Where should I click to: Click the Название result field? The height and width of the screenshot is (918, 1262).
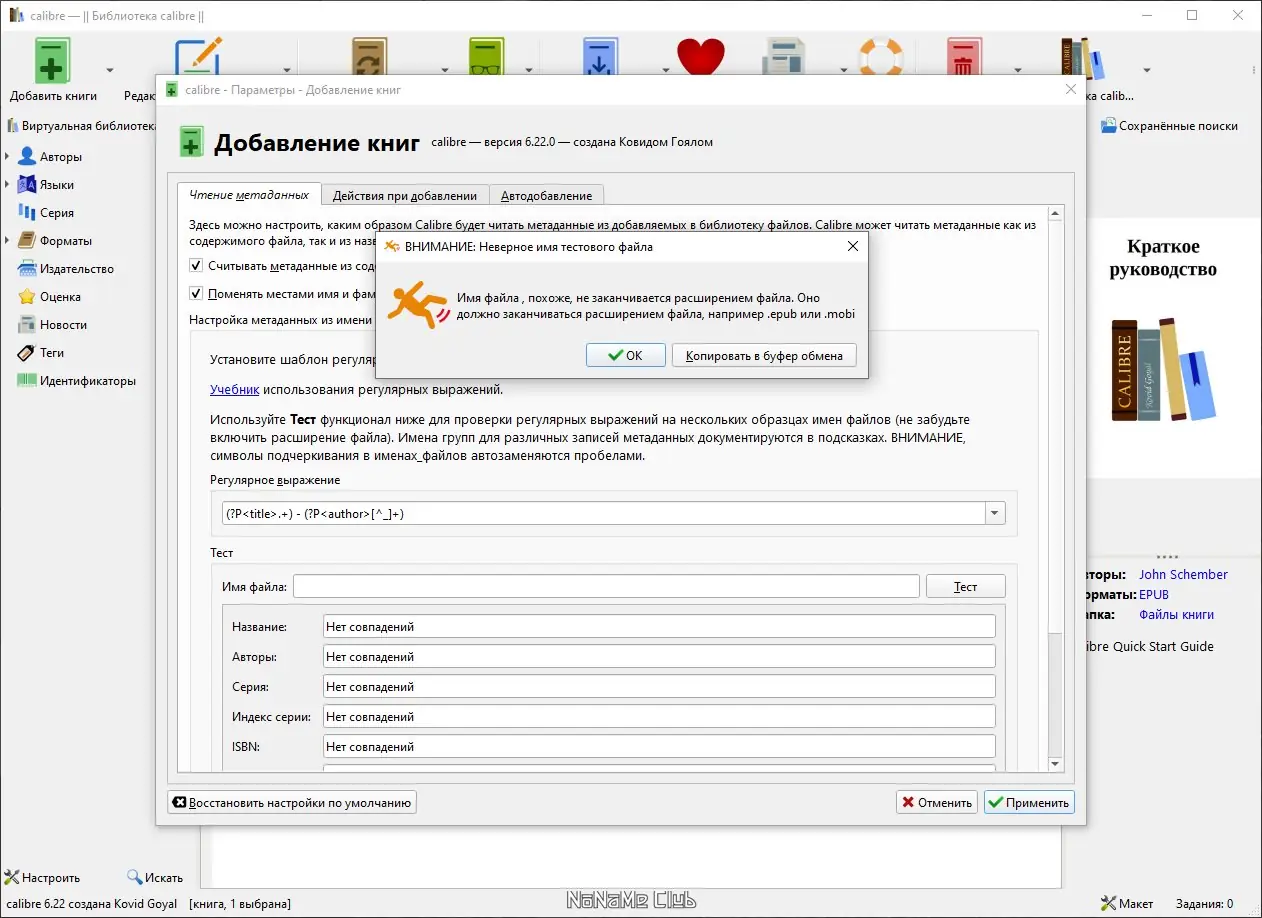coord(659,626)
